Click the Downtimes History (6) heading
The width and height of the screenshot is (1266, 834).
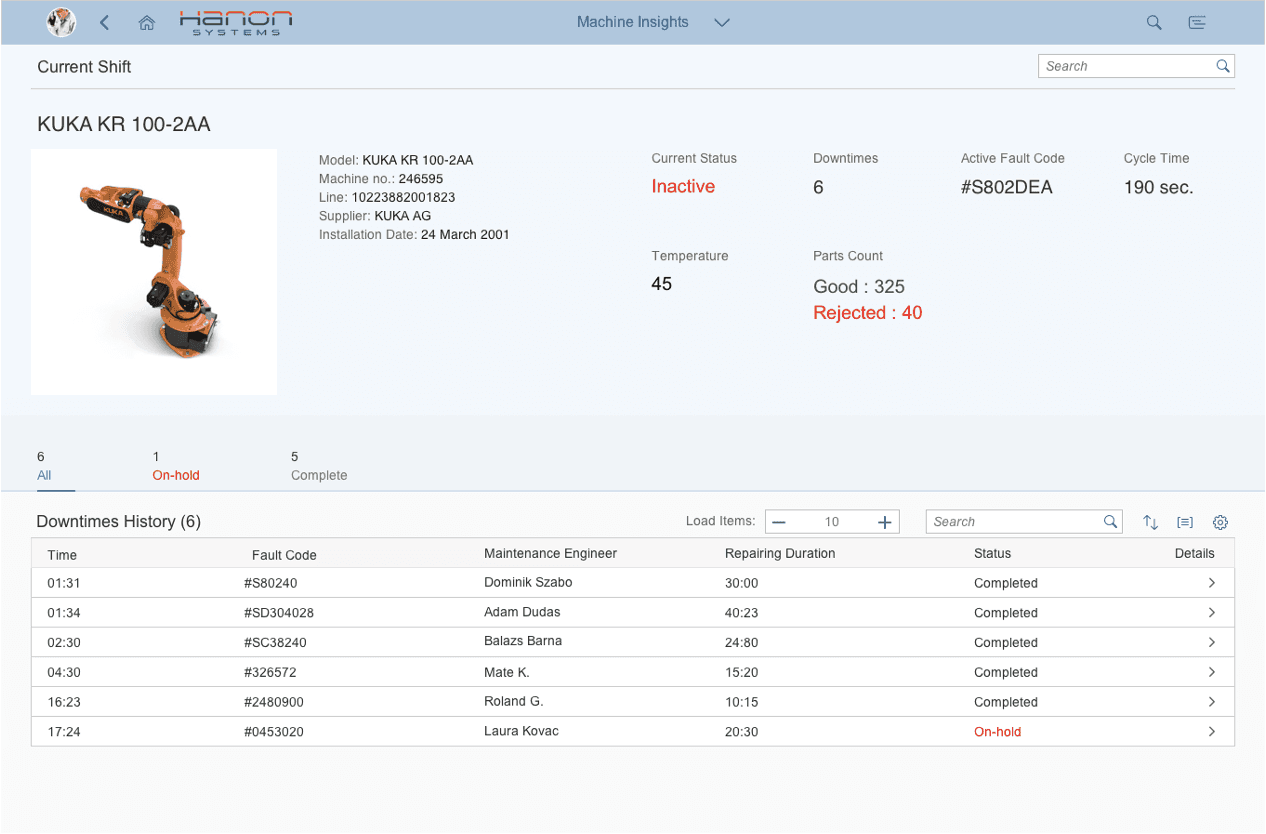pyautogui.click(x=119, y=522)
